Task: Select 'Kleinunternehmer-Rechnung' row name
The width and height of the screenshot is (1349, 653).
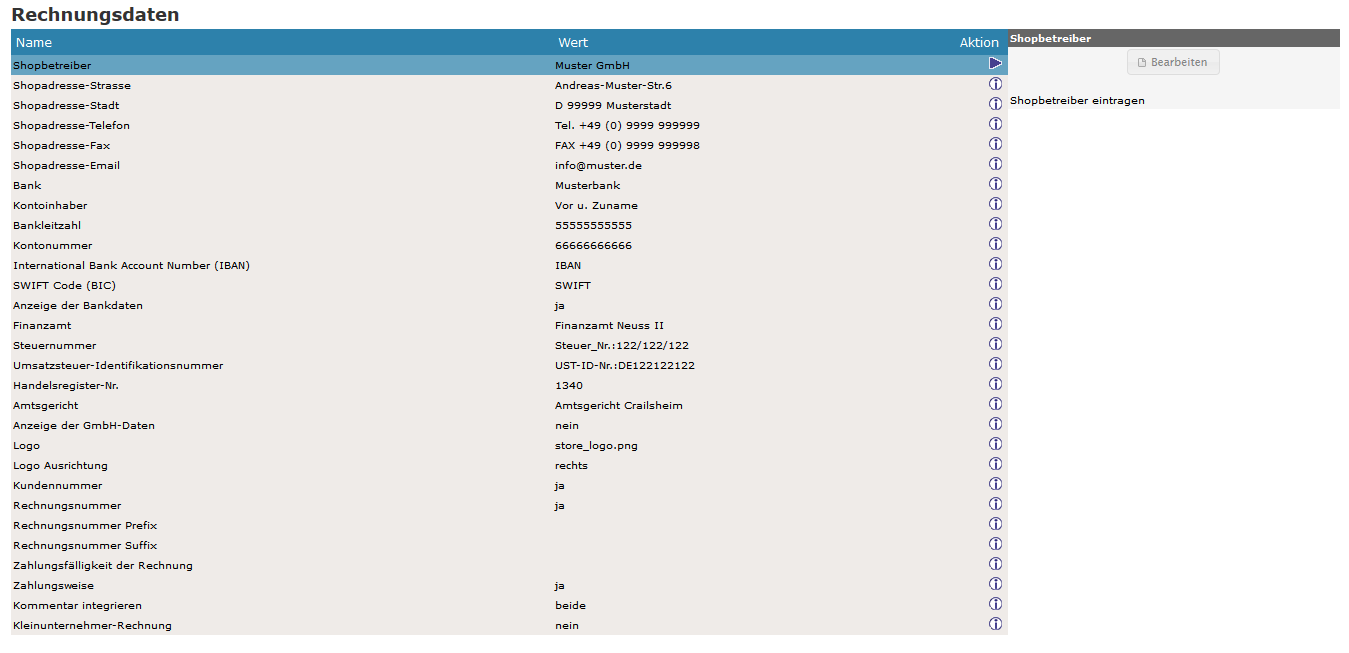Action: point(92,625)
